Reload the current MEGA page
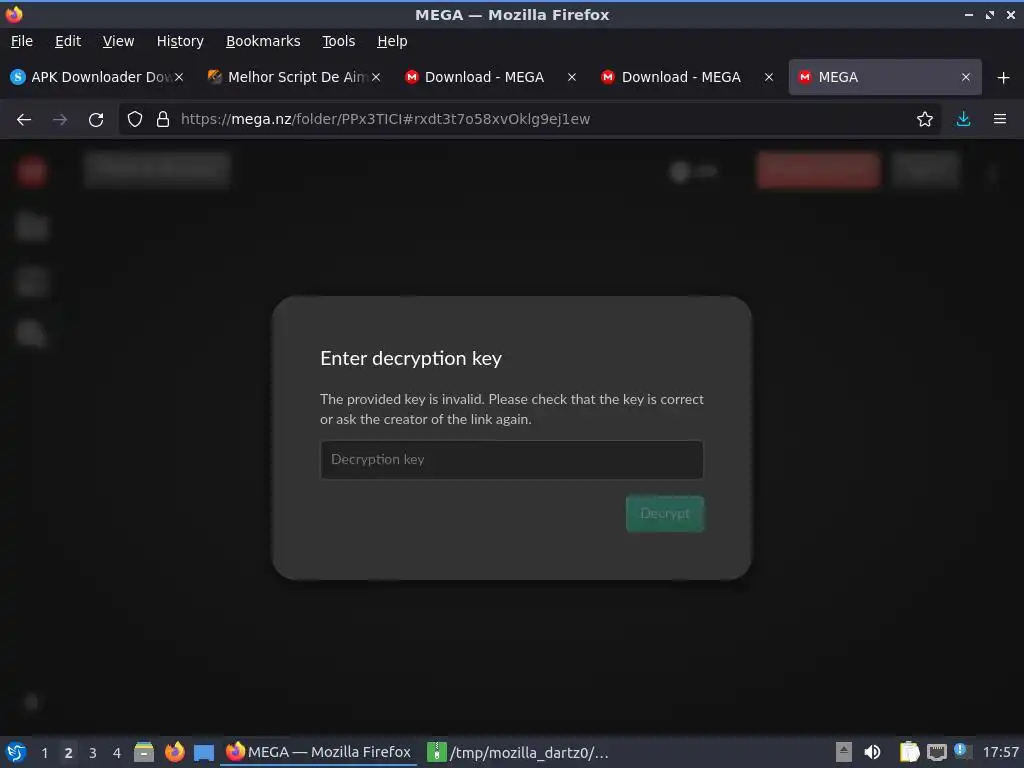 coord(96,120)
